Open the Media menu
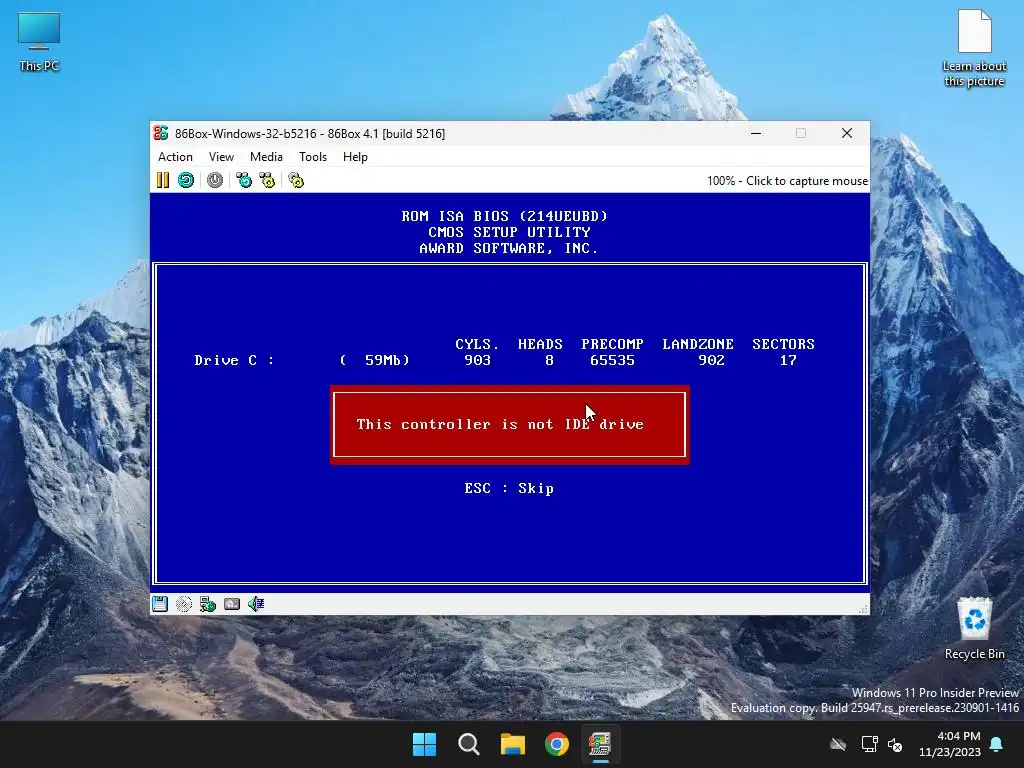Image resolution: width=1024 pixels, height=768 pixels. [266, 157]
